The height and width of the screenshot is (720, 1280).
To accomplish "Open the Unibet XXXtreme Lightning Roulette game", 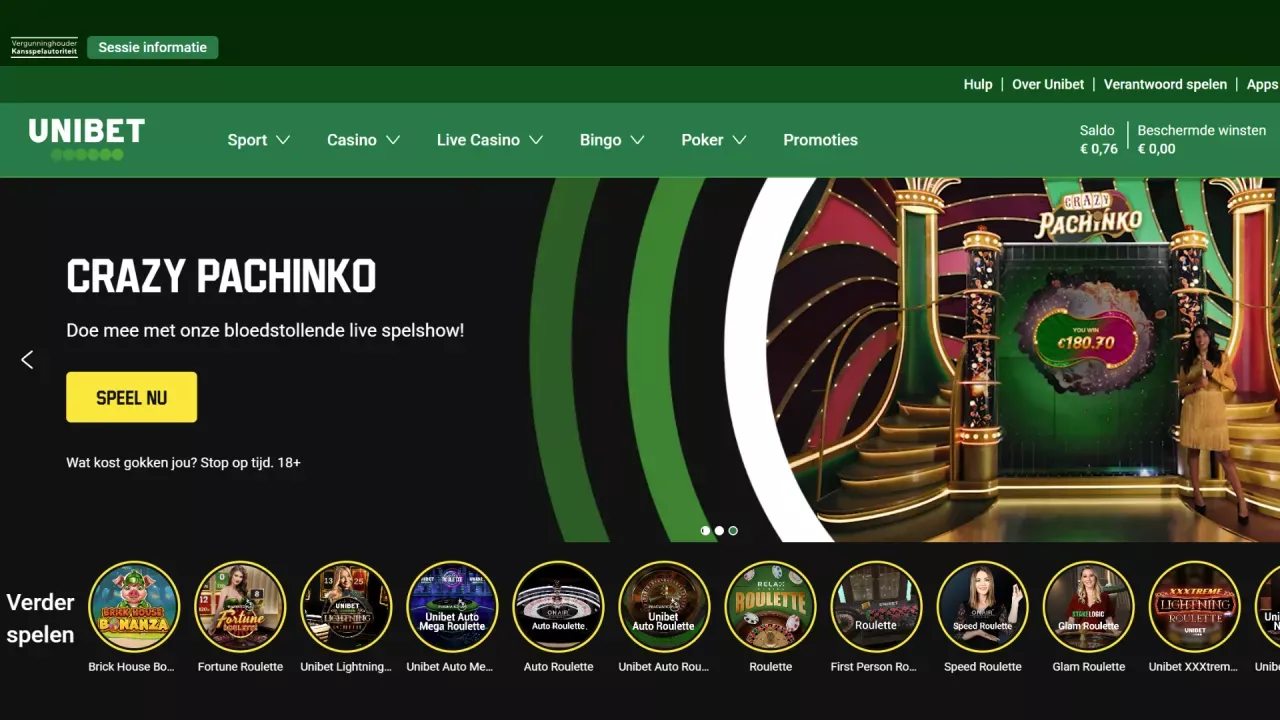I will pos(1194,605).
